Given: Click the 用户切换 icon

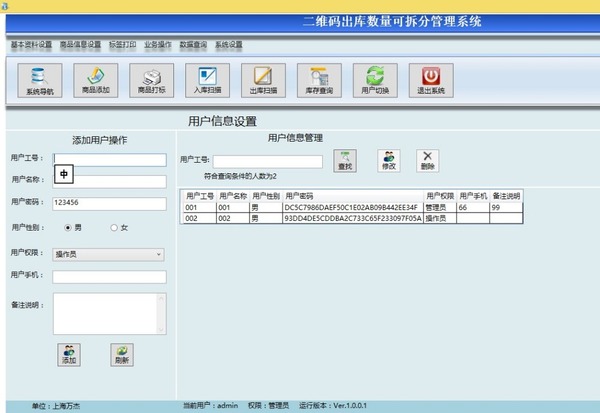Looking at the screenshot, I should [375, 79].
